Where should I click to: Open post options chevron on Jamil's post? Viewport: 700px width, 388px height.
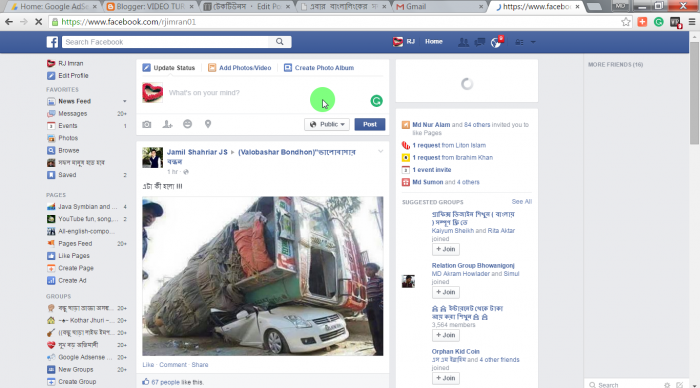click(x=380, y=151)
